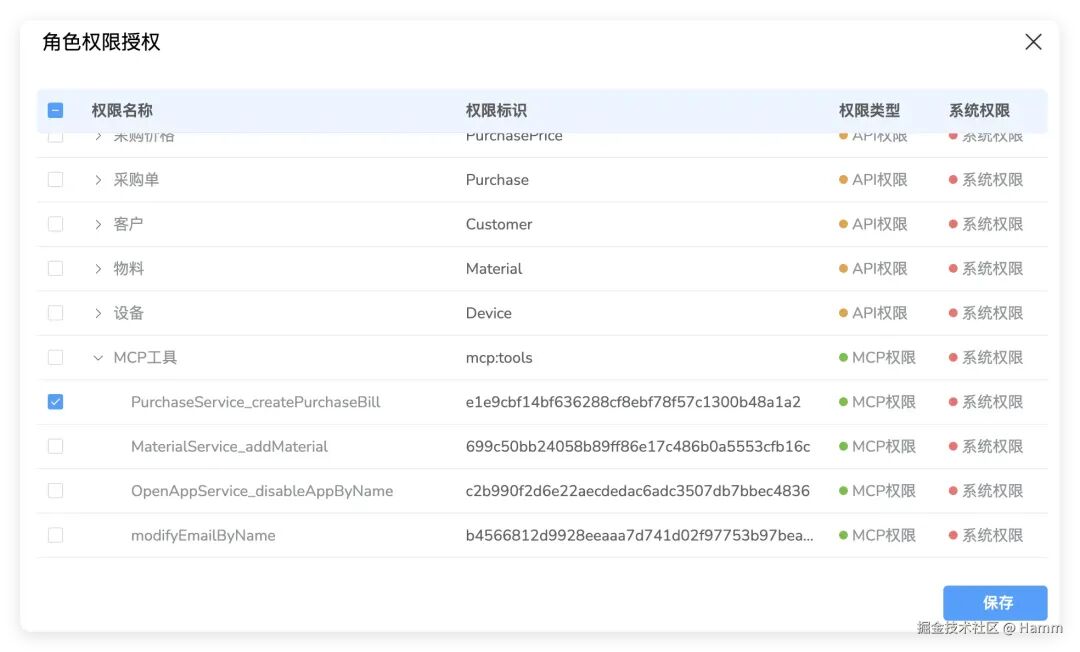The image size is (1080, 652).
Task: Expand the 客户 row
Action: [x=98, y=224]
